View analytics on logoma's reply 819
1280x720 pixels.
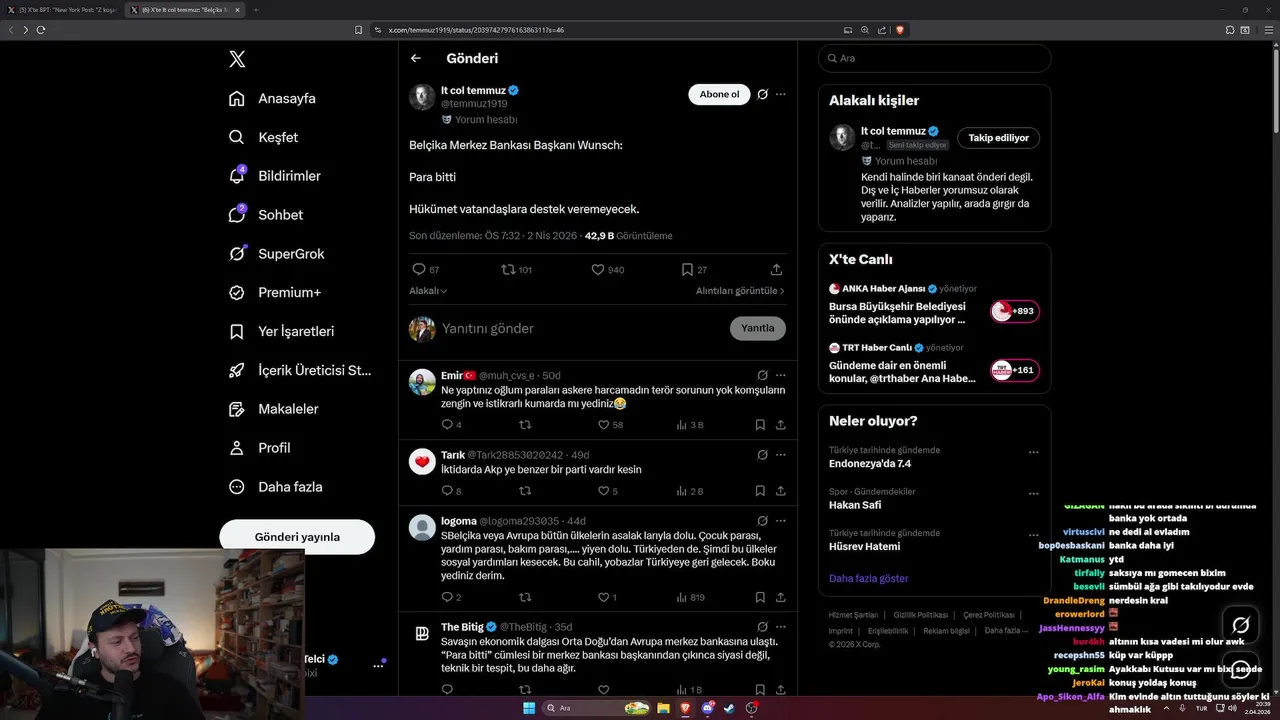click(690, 597)
